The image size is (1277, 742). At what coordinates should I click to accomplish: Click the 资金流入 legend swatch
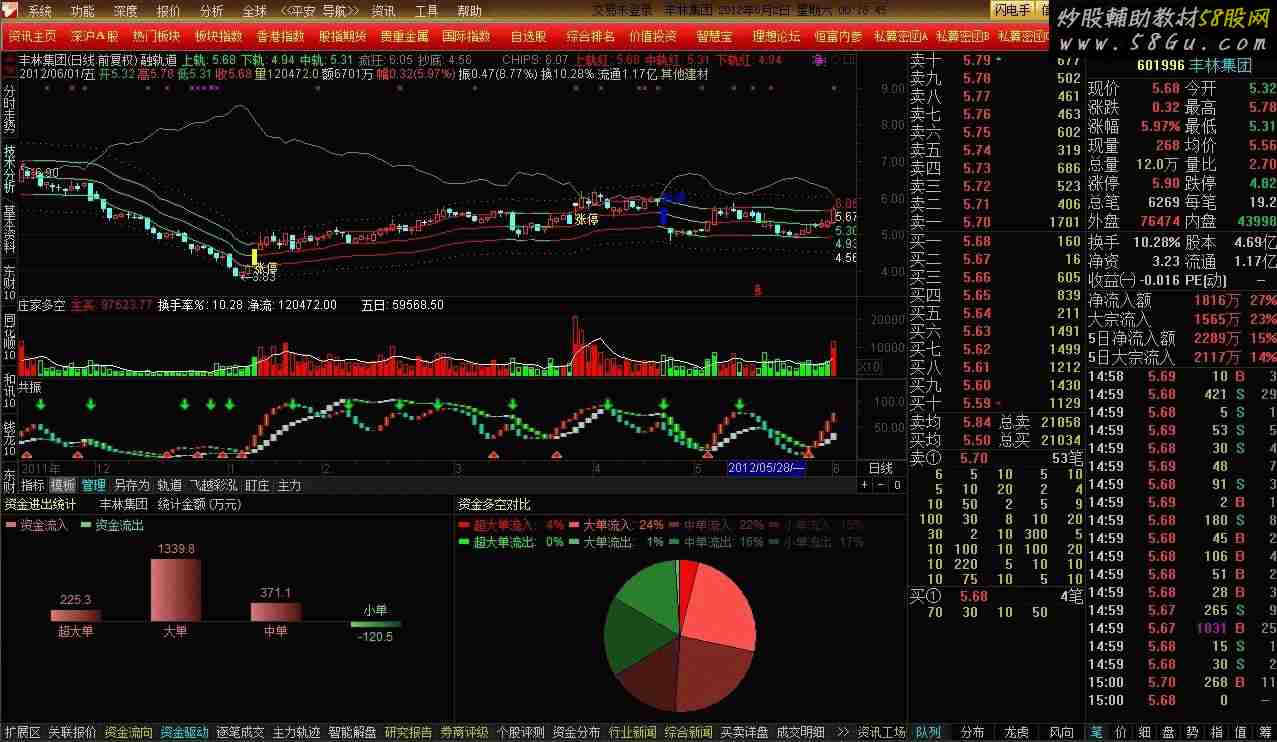click(x=13, y=524)
